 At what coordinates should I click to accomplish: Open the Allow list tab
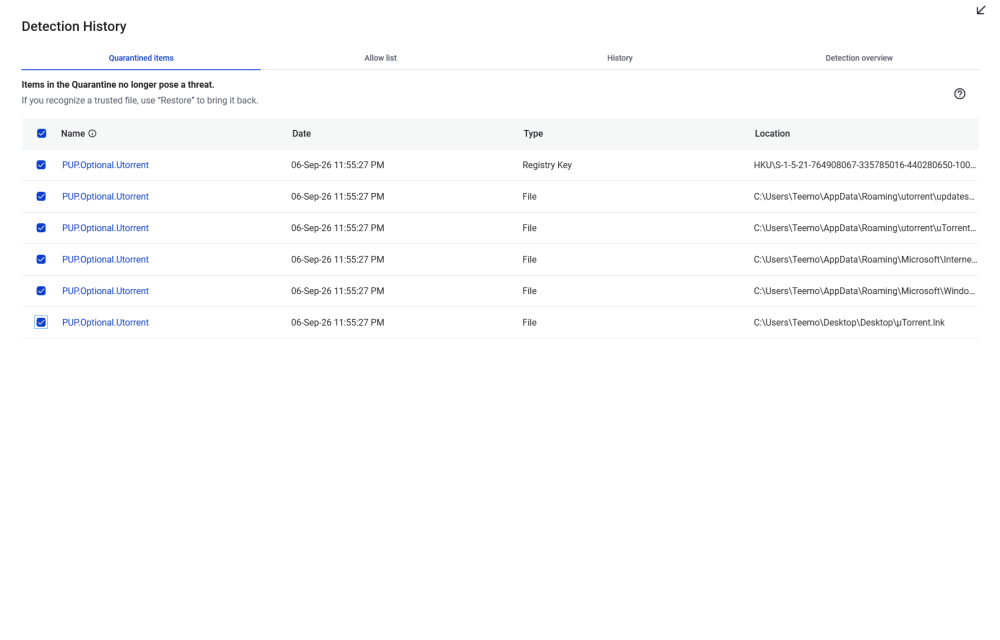point(381,58)
